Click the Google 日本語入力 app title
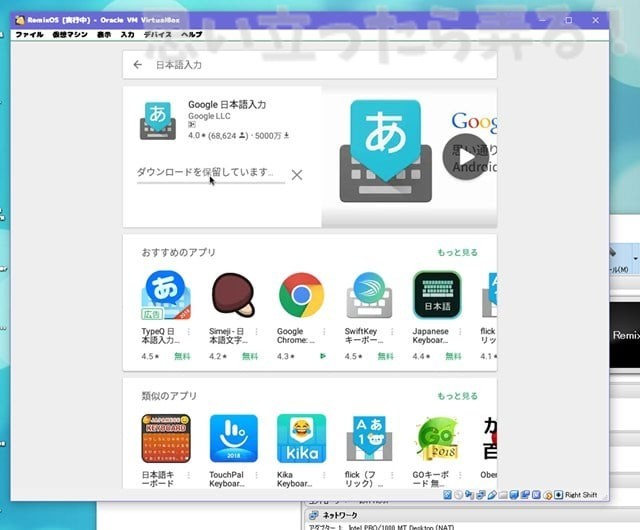Viewport: 640px width, 530px height. 227,105
